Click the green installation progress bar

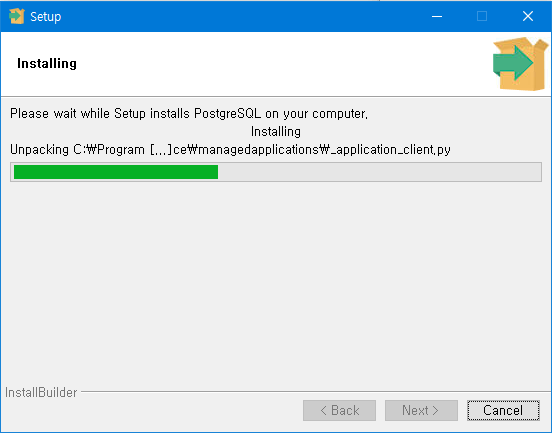click(276, 172)
